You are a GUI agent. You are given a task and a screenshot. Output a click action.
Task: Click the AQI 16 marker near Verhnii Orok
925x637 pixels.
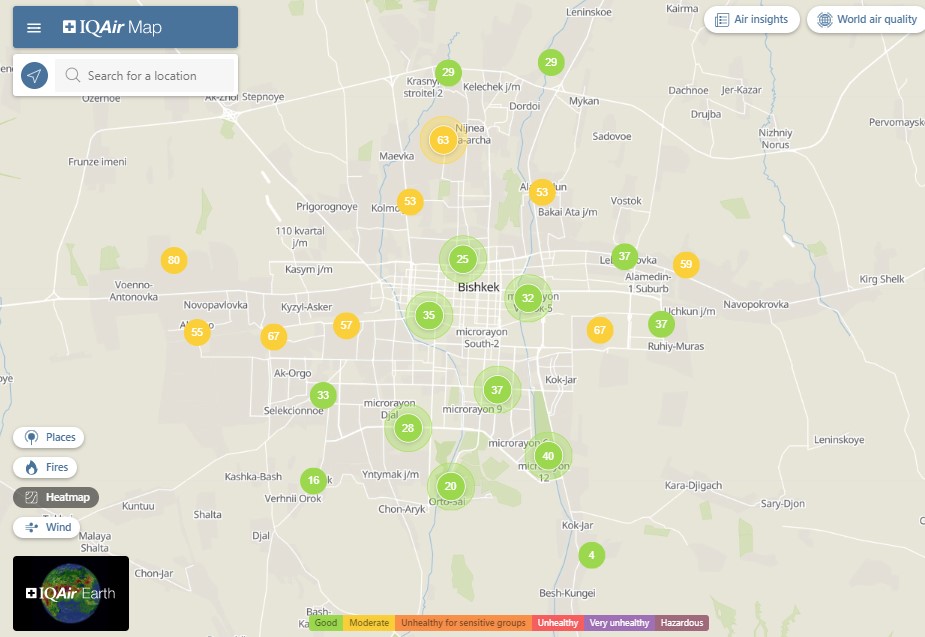click(313, 481)
